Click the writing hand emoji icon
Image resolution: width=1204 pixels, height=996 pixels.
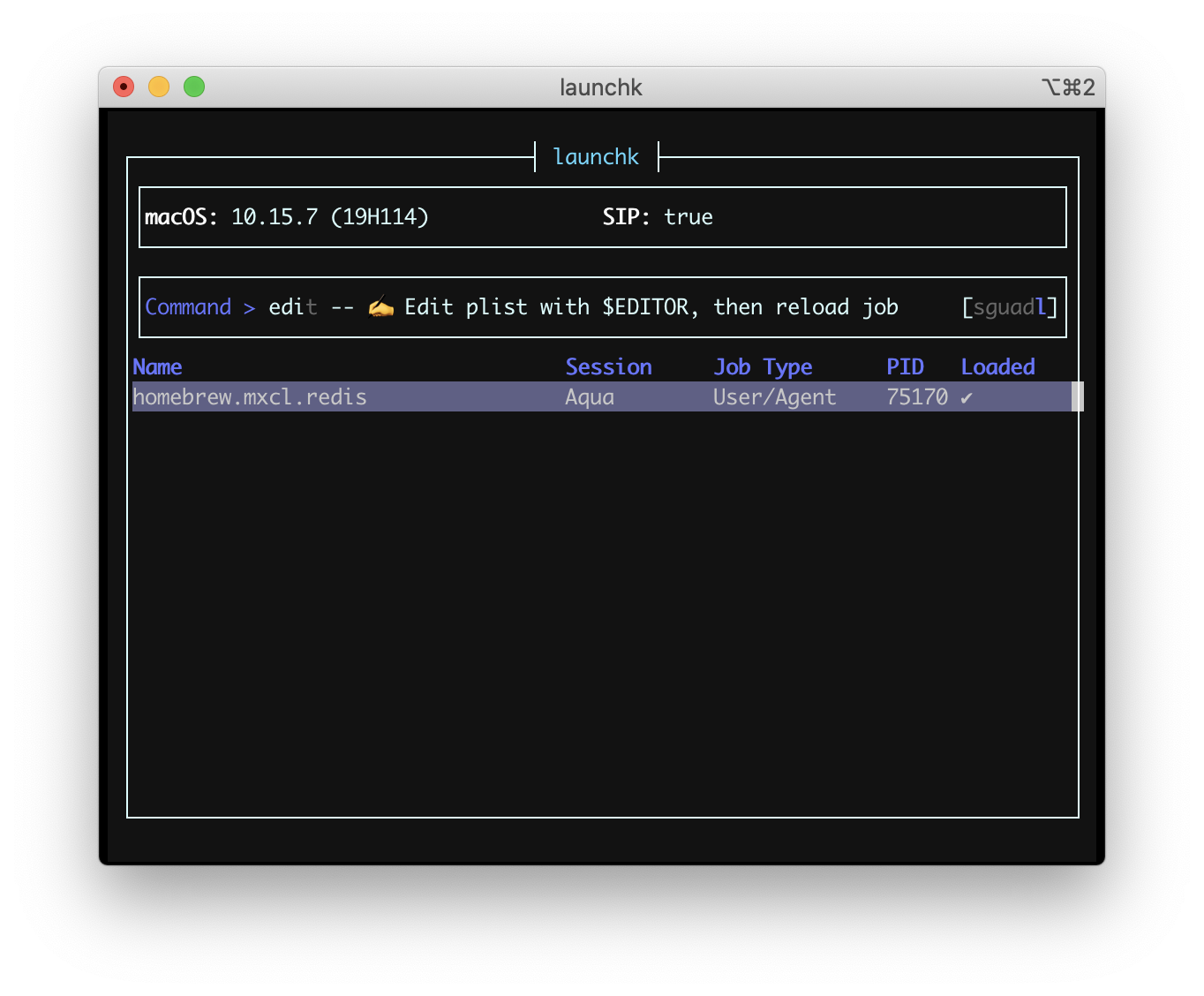click(380, 307)
